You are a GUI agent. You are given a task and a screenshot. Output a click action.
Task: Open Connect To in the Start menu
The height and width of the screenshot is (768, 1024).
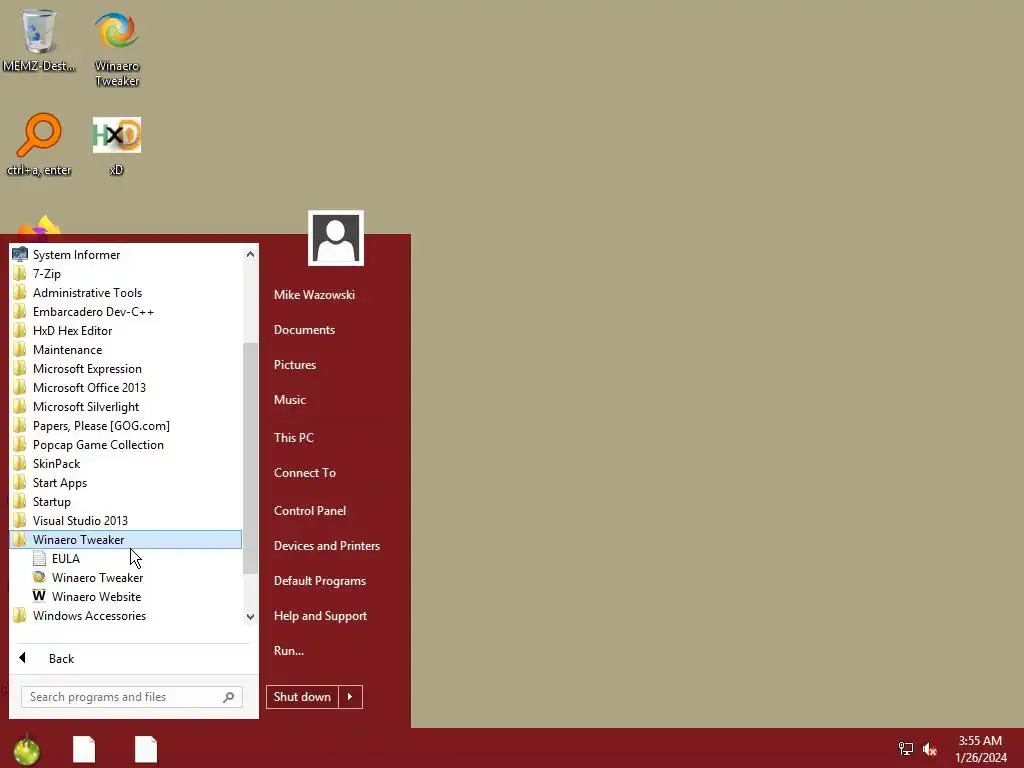coord(305,473)
